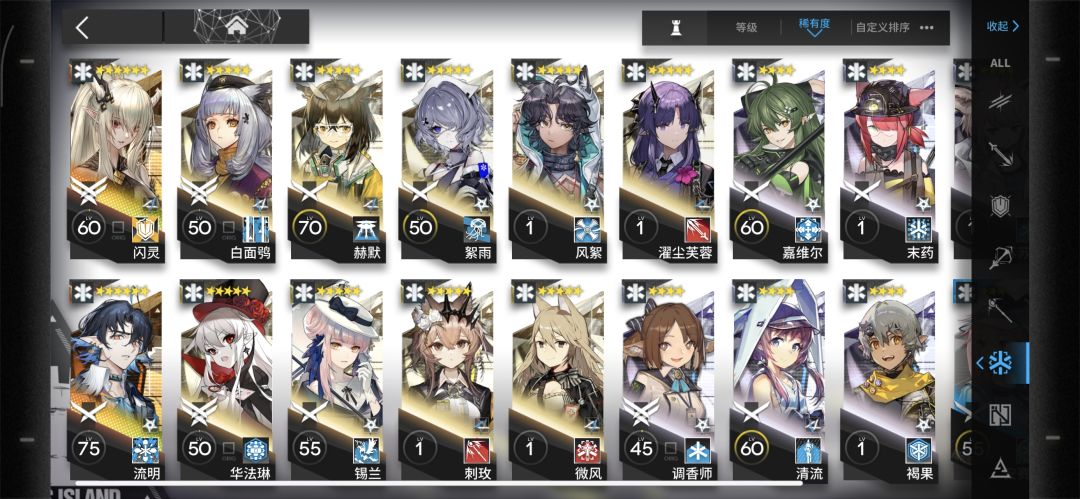The height and width of the screenshot is (499, 1080).
Task: Select operator 流明's portrait card
Action: pyautogui.click(x=115, y=381)
